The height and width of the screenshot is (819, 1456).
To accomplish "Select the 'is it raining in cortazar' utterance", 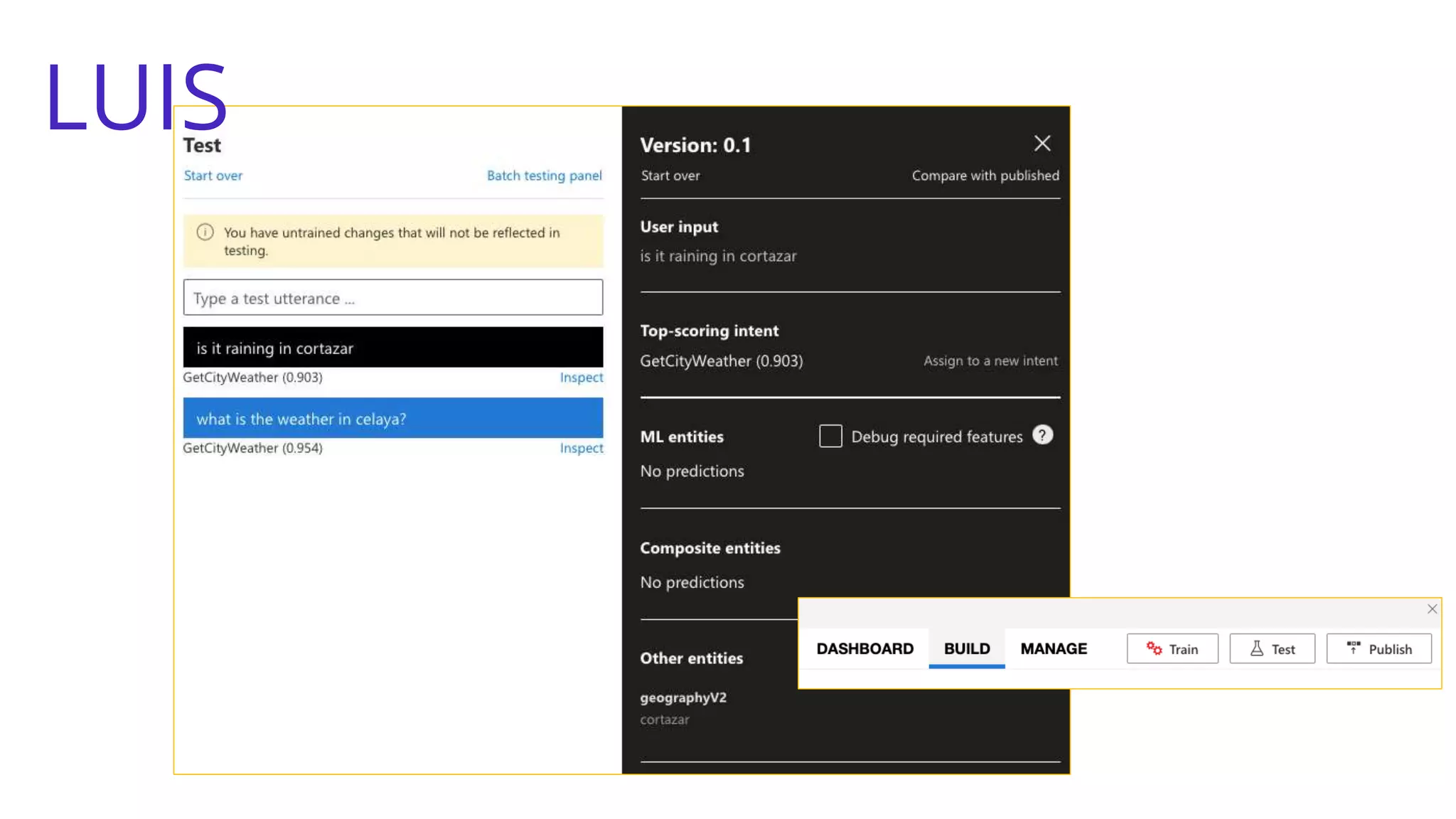I will coord(392,348).
